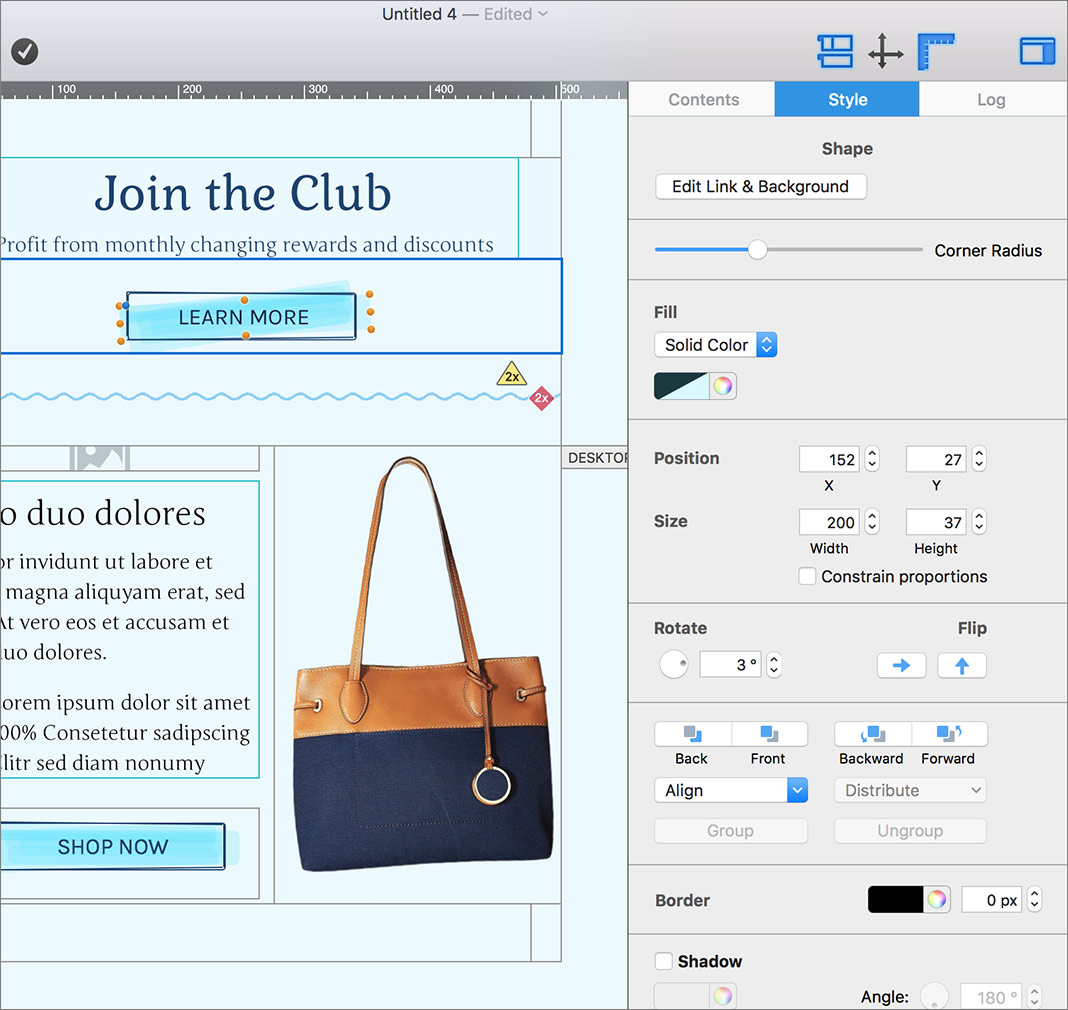The width and height of the screenshot is (1068, 1010).
Task: Open the Distribute dropdown
Action: click(x=910, y=790)
